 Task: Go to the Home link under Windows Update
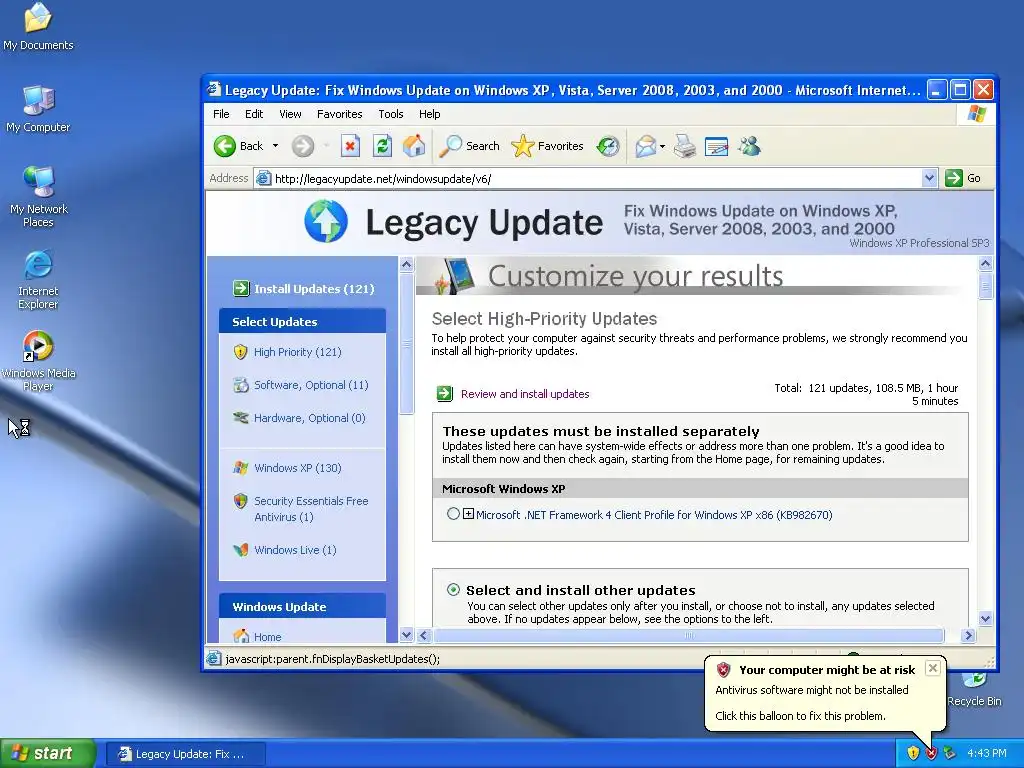268,637
